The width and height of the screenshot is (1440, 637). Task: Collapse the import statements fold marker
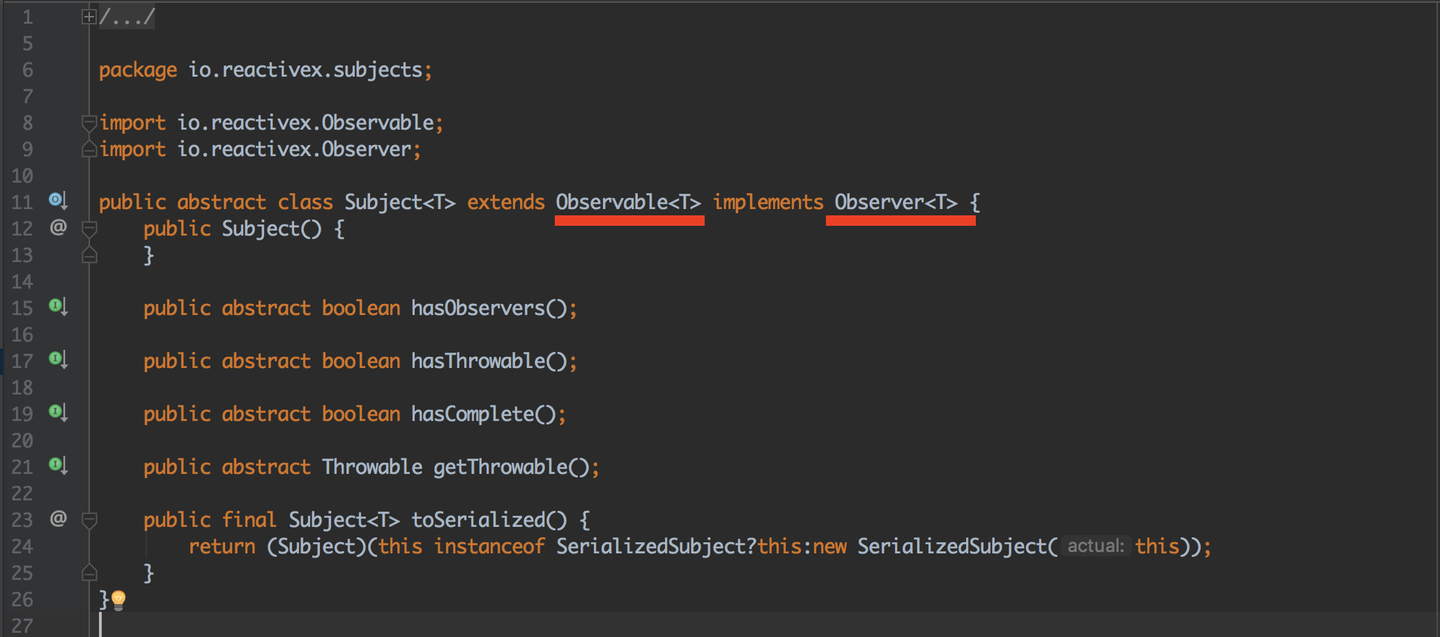[89, 123]
